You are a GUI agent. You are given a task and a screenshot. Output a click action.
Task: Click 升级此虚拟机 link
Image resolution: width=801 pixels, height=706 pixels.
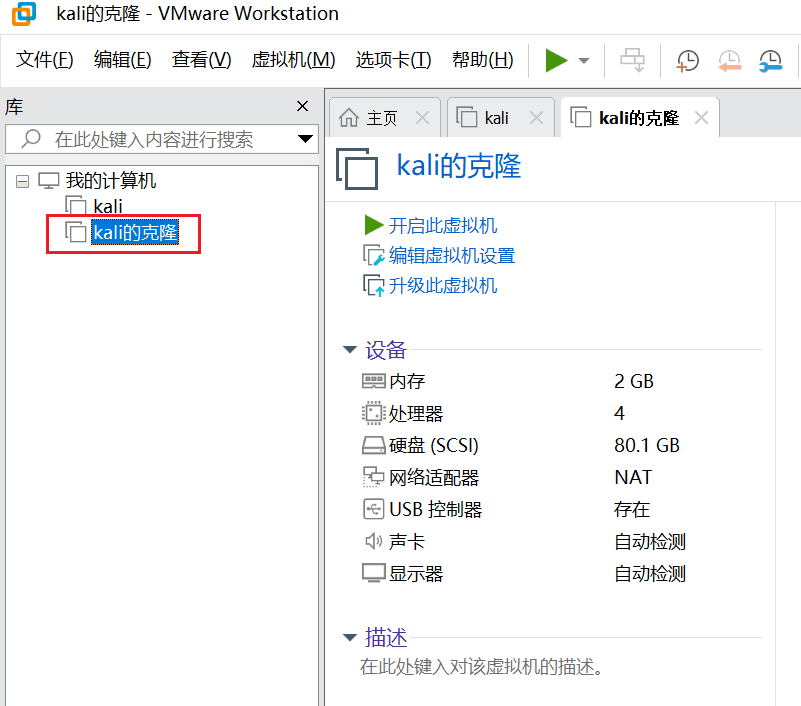point(442,286)
